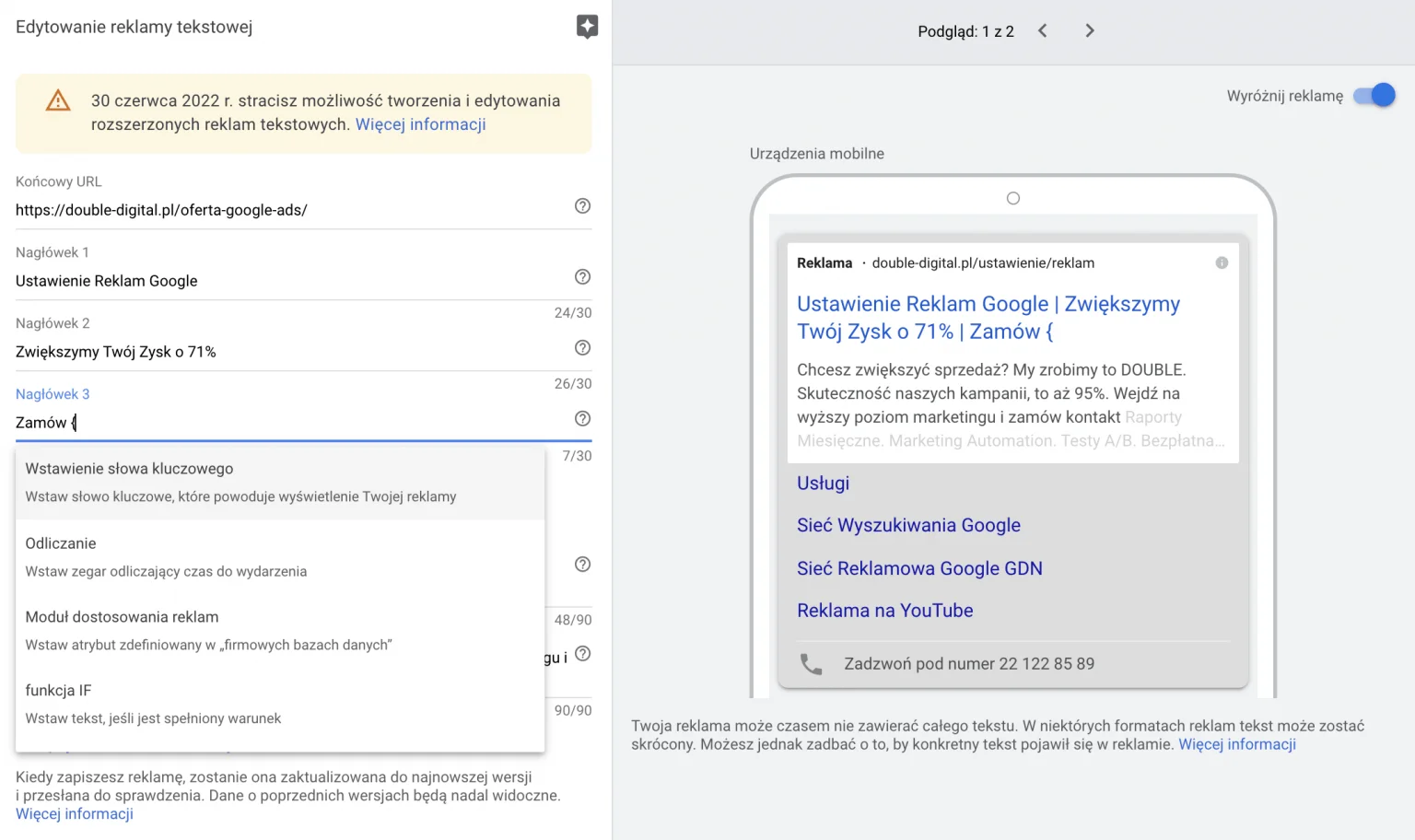This screenshot has width=1415, height=840.
Task: Click the ad info icon in preview
Action: [x=1222, y=263]
